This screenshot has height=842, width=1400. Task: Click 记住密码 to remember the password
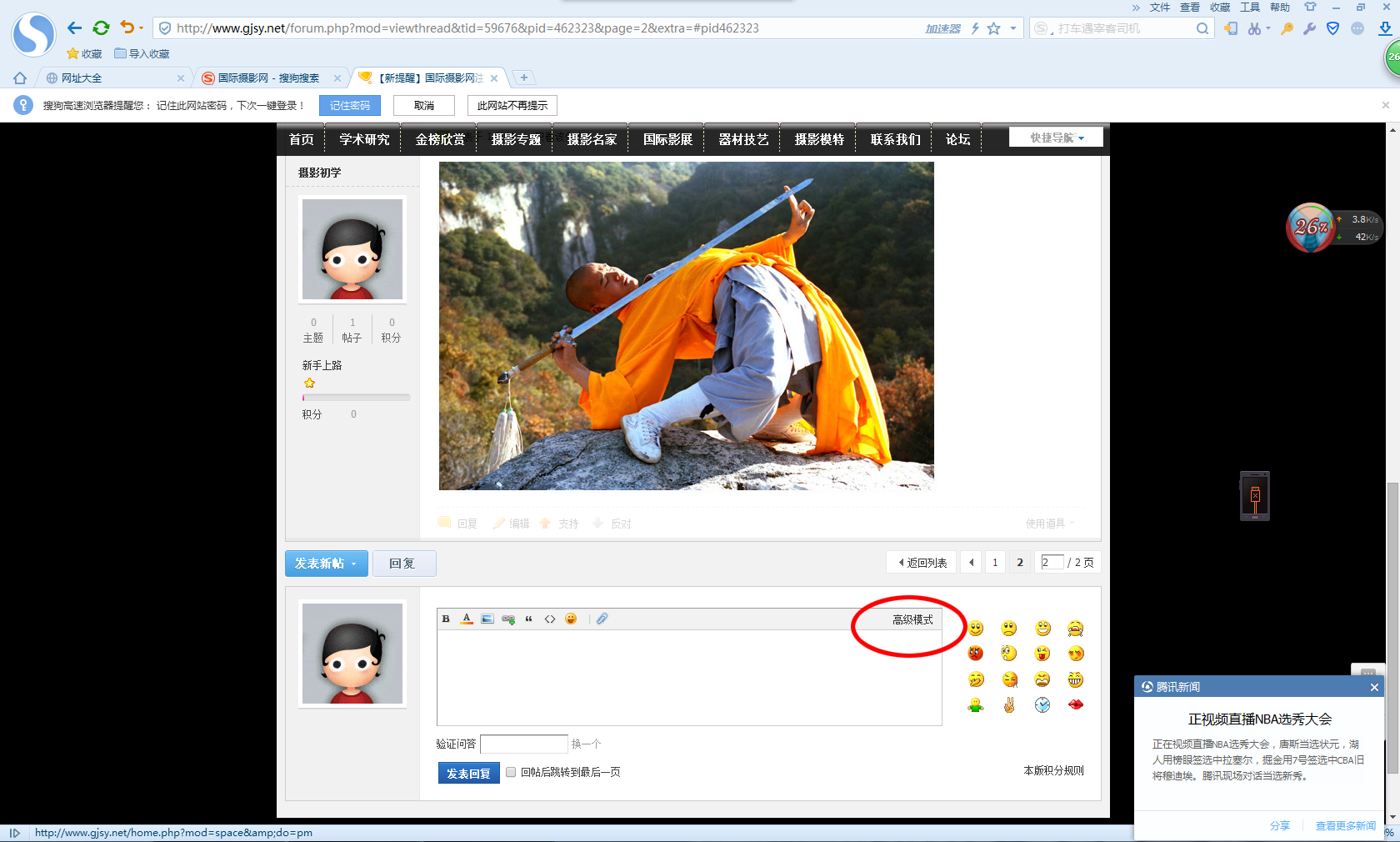pyautogui.click(x=349, y=106)
